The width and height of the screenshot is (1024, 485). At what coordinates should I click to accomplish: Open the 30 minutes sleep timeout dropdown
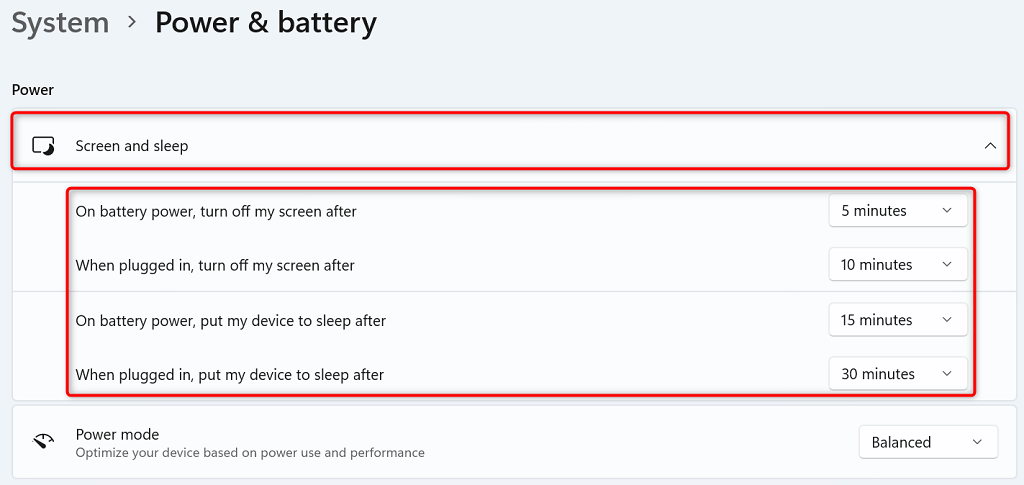coord(897,374)
